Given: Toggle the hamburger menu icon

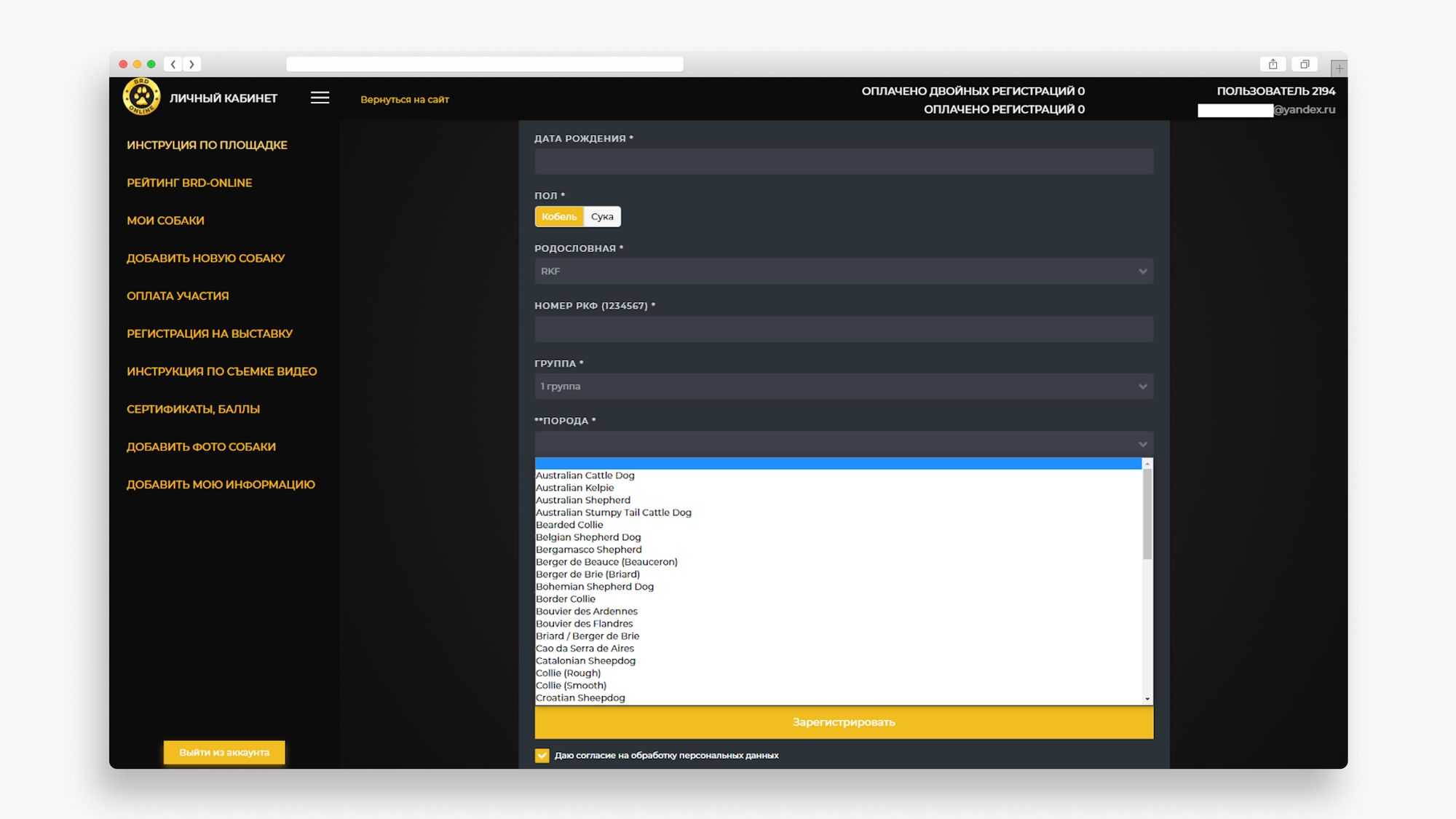Looking at the screenshot, I should click(x=320, y=98).
